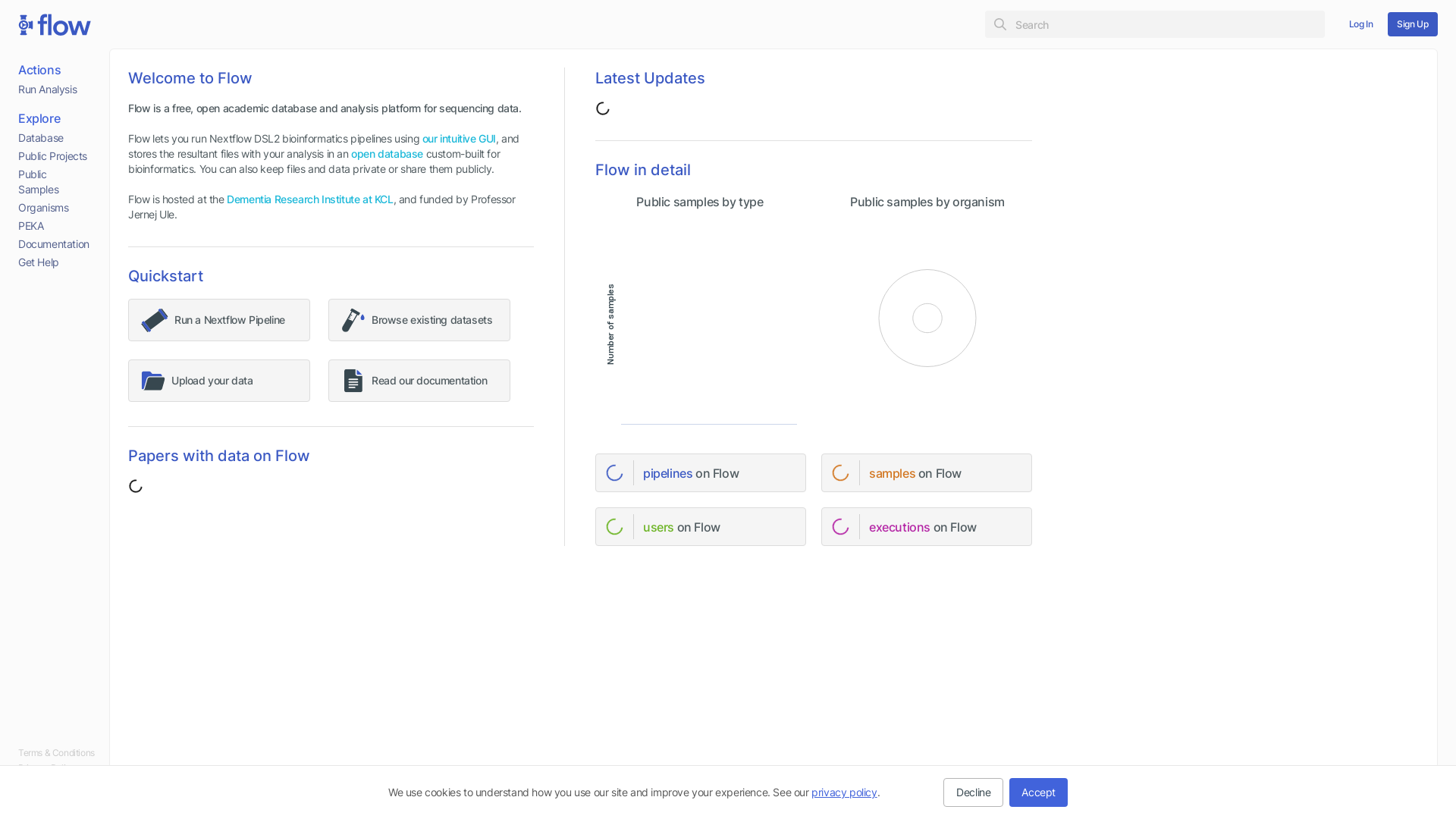Viewport: 1456px width, 819px height.
Task: Click the 'Public samples by organism' chart title
Action: click(x=927, y=202)
